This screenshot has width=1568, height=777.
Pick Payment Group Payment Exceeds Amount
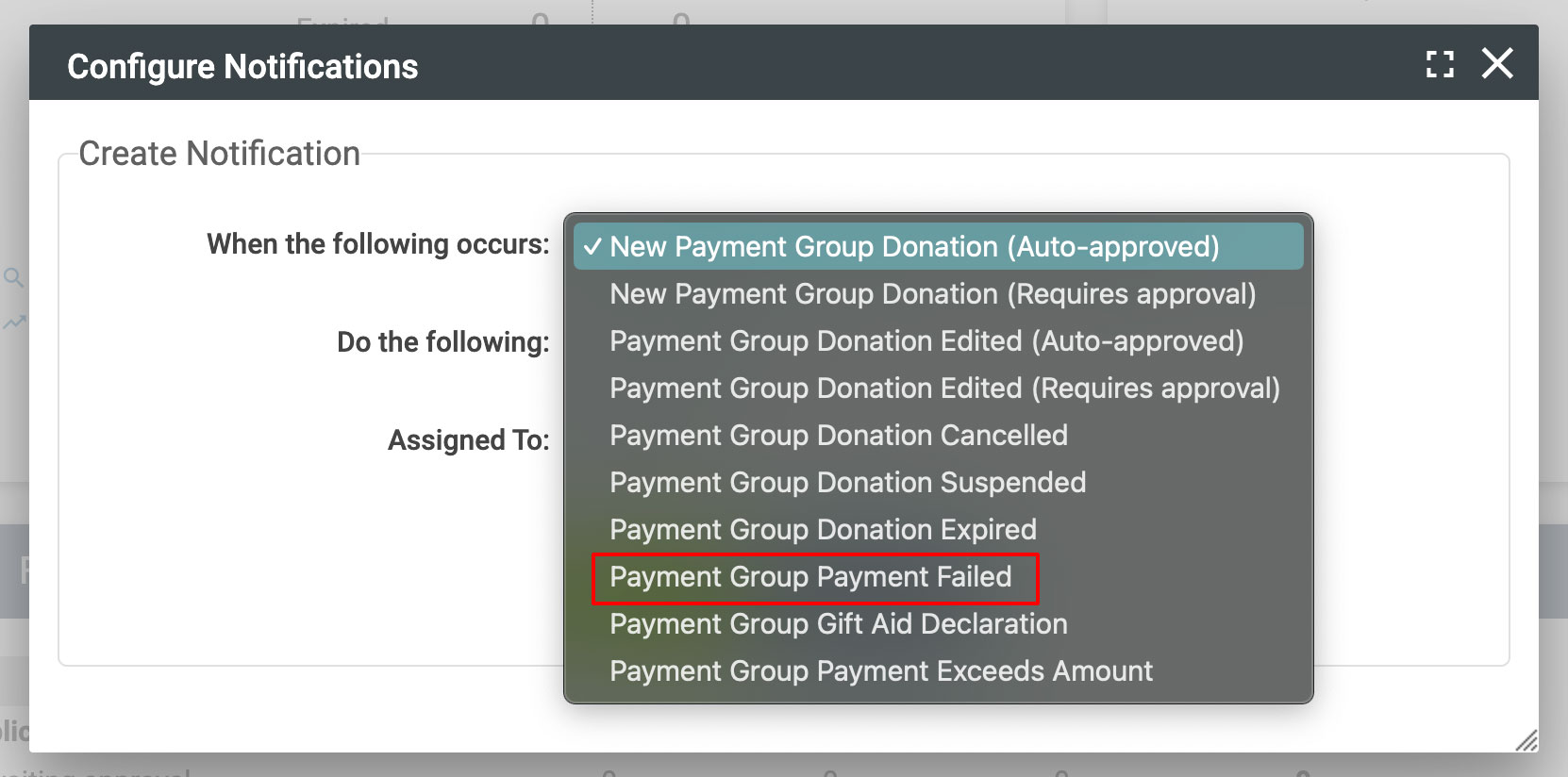[x=881, y=670]
